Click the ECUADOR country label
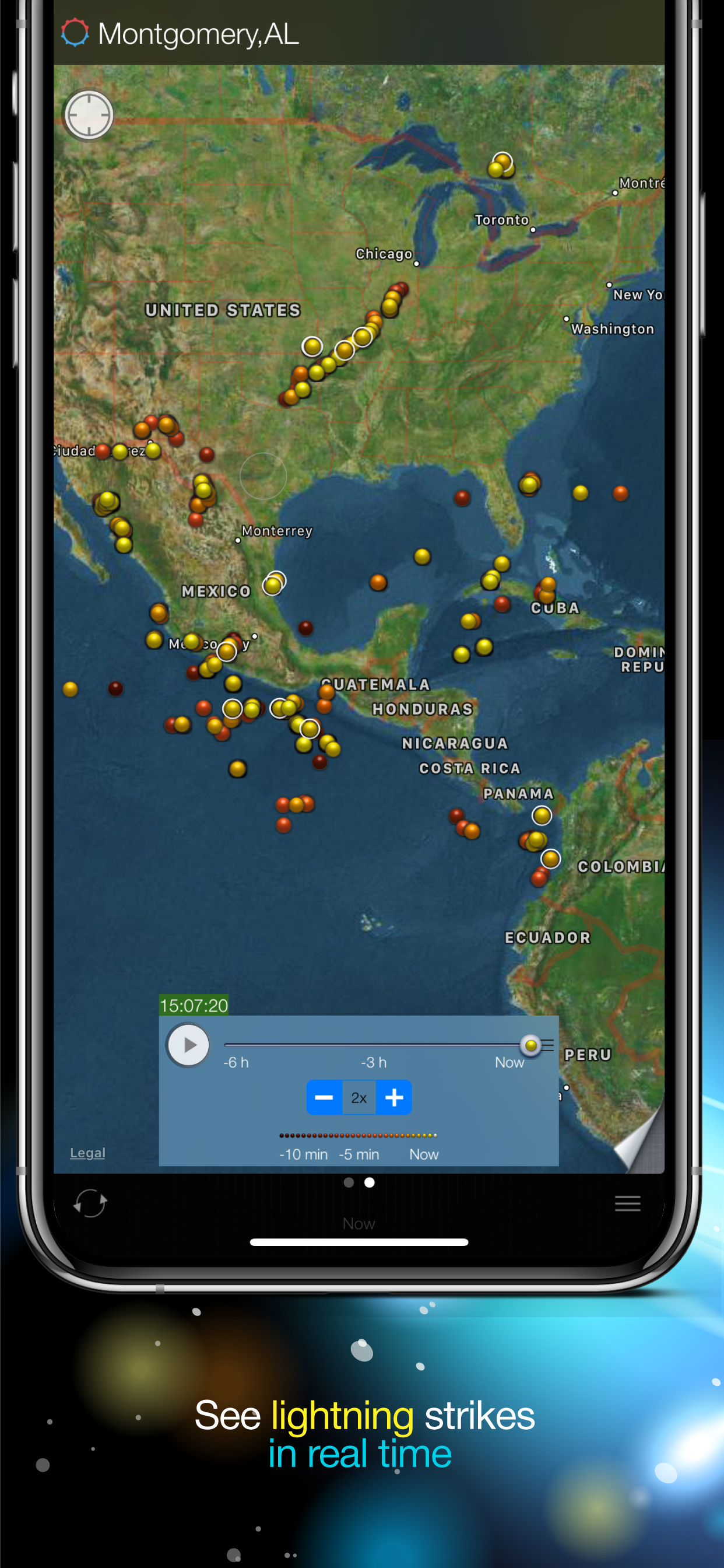 [x=547, y=937]
